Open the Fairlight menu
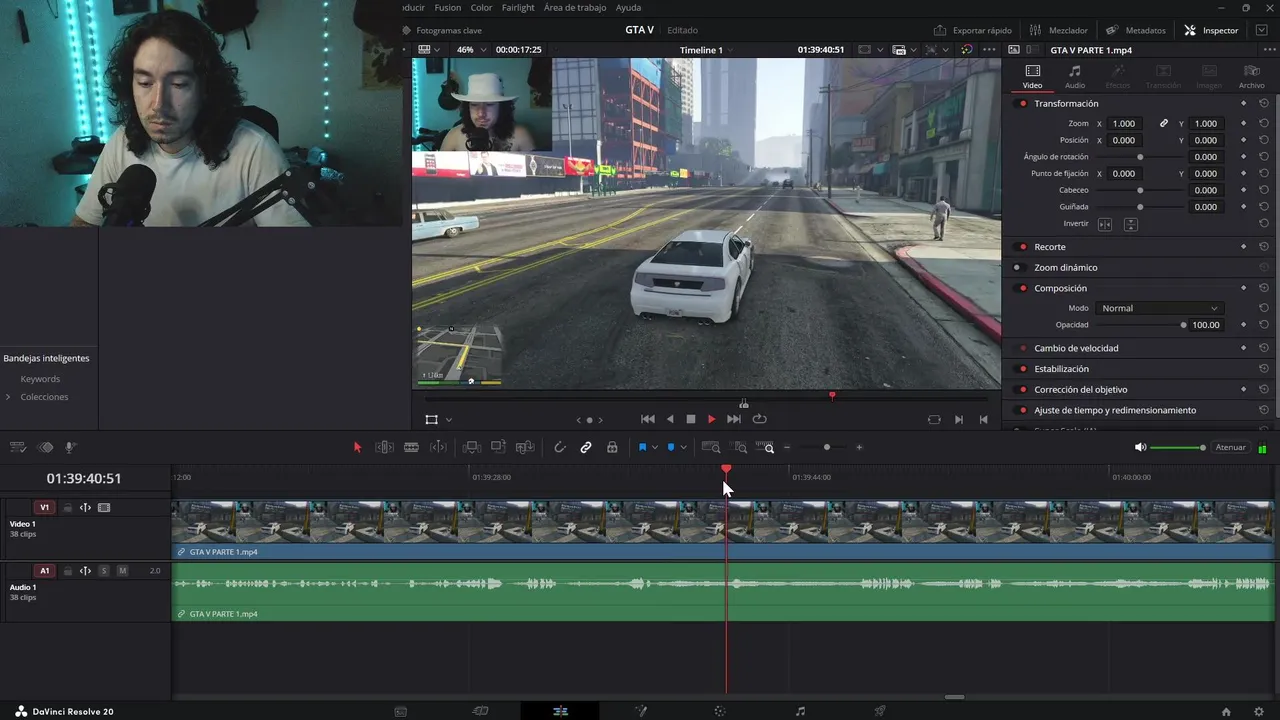Screen dimensions: 1280x720 518,7
